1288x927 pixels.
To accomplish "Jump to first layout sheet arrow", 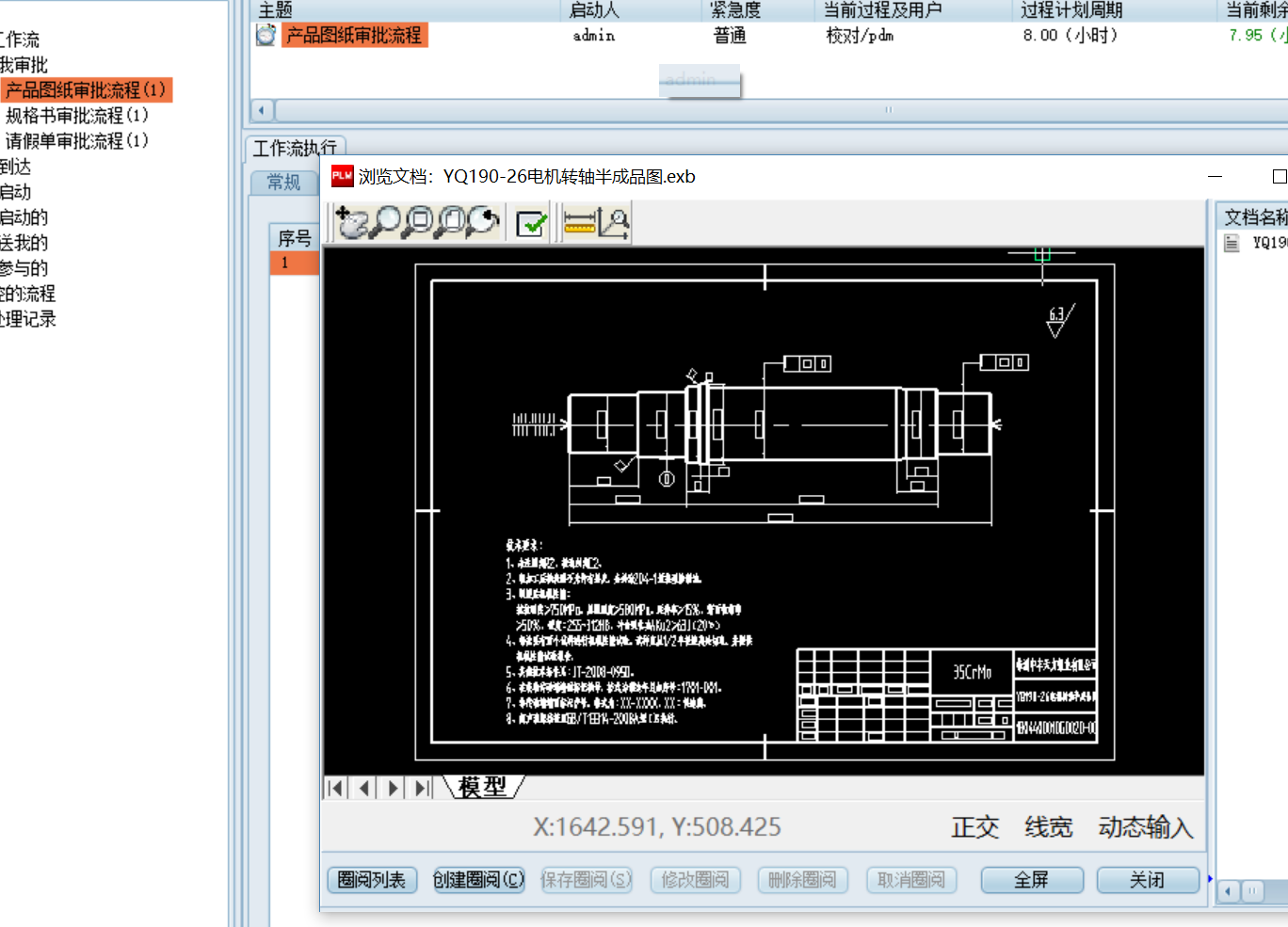I will tap(335, 788).
